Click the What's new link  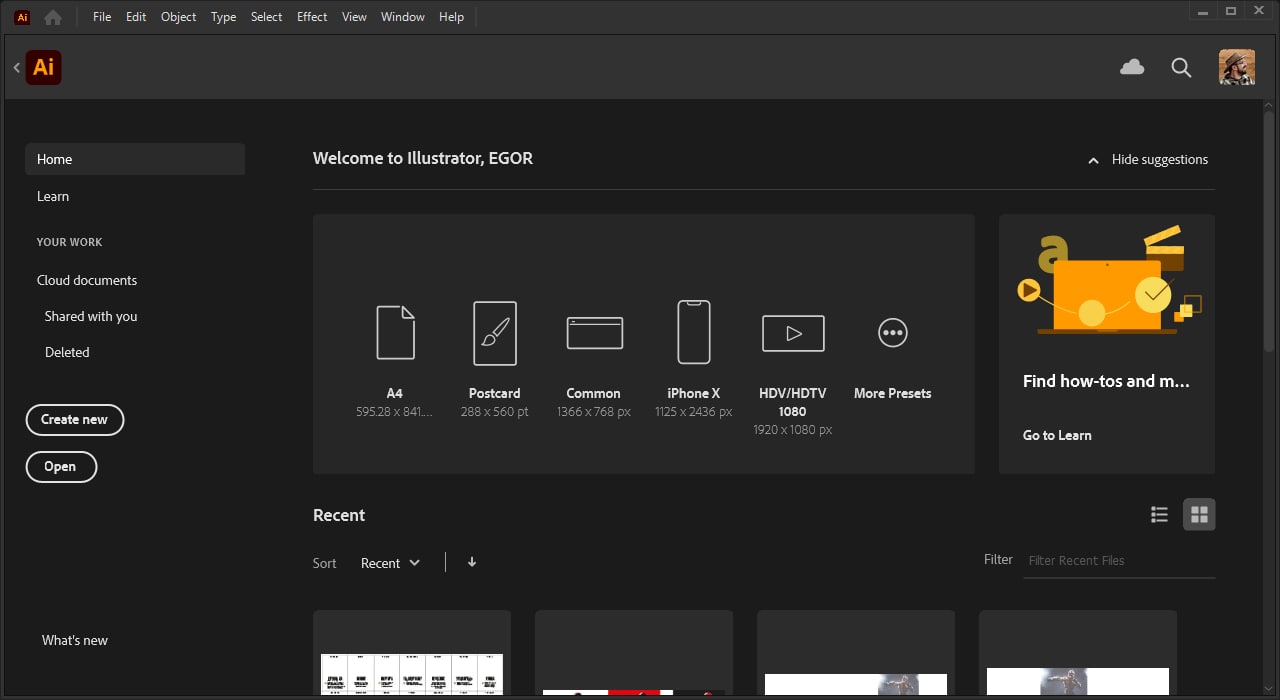pyautogui.click(x=75, y=640)
